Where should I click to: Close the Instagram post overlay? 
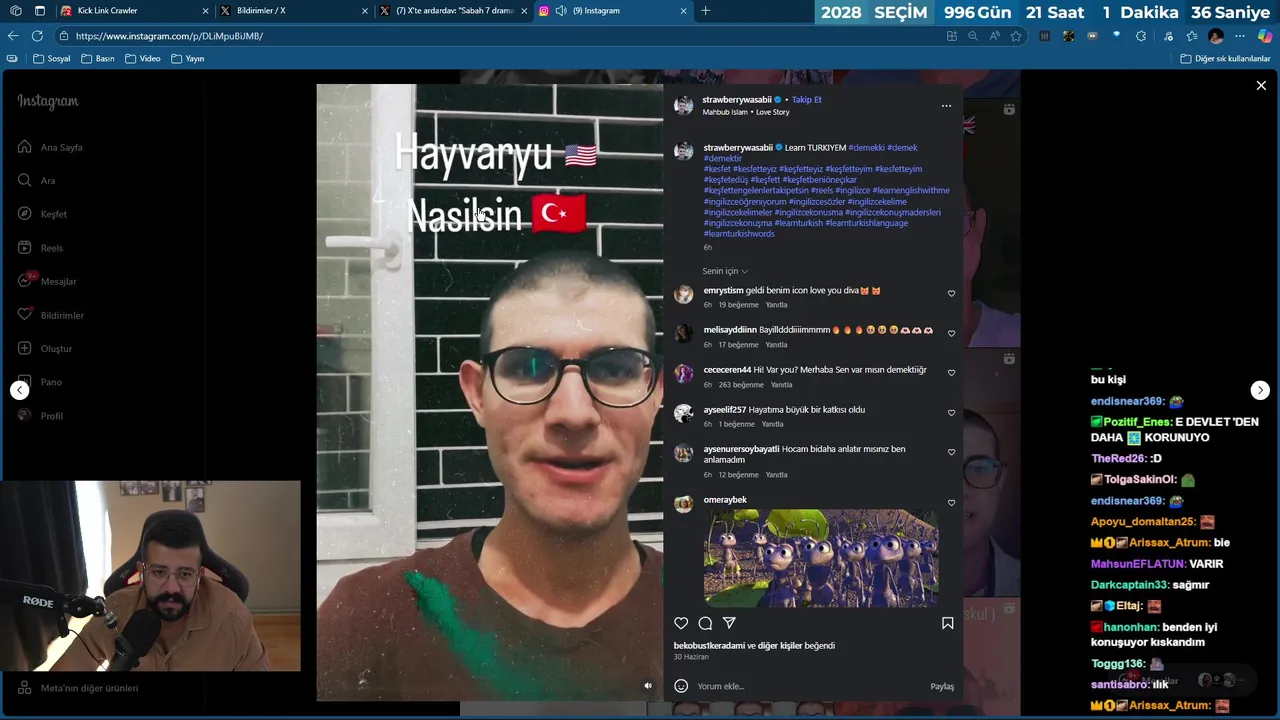1261,86
